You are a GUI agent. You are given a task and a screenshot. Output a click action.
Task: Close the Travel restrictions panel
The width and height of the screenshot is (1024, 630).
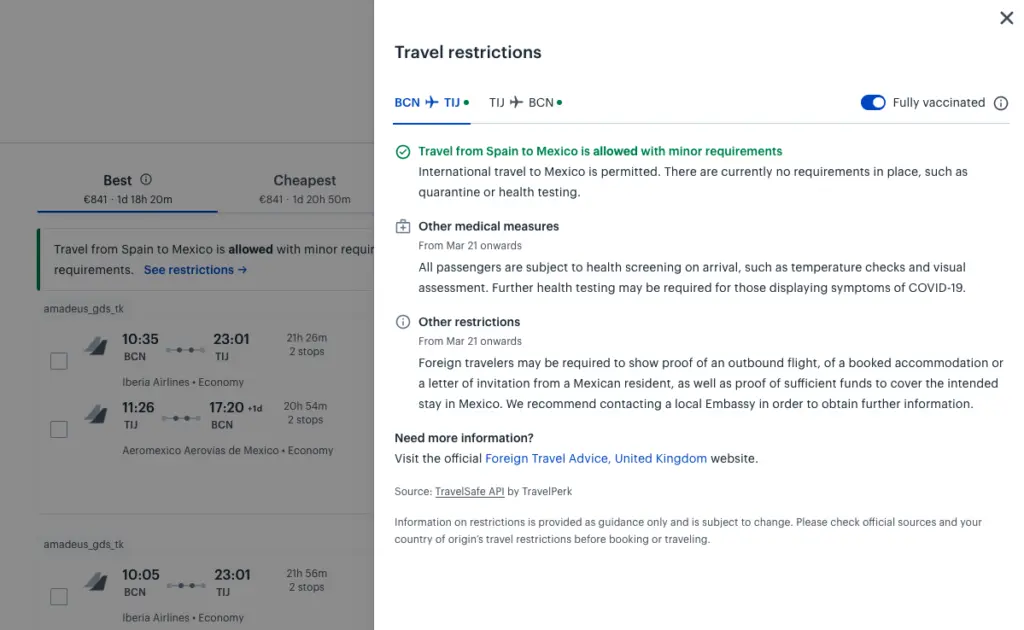(1006, 18)
